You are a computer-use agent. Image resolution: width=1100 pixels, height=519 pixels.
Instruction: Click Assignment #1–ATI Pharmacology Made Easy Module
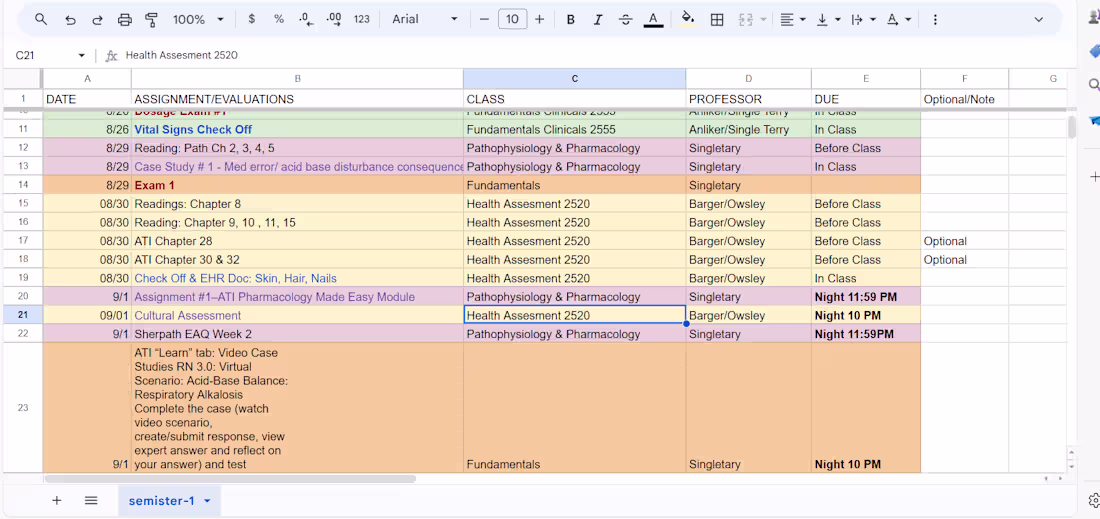click(x=297, y=297)
